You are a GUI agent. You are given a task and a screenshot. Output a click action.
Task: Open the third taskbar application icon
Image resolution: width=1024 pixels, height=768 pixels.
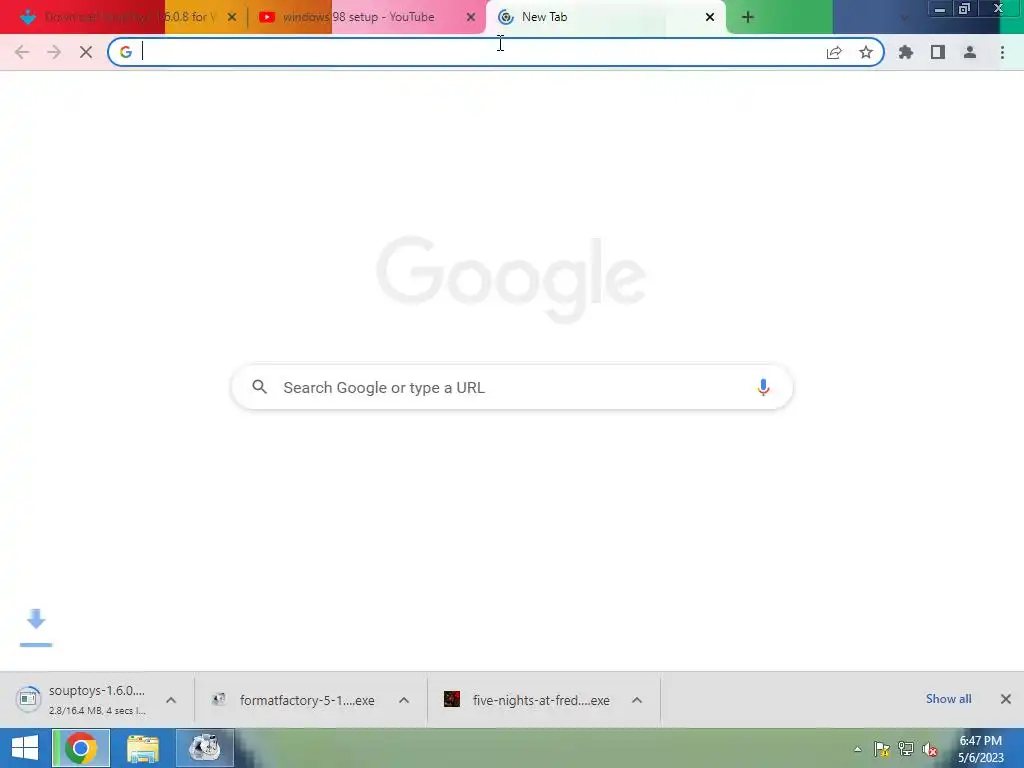point(204,748)
